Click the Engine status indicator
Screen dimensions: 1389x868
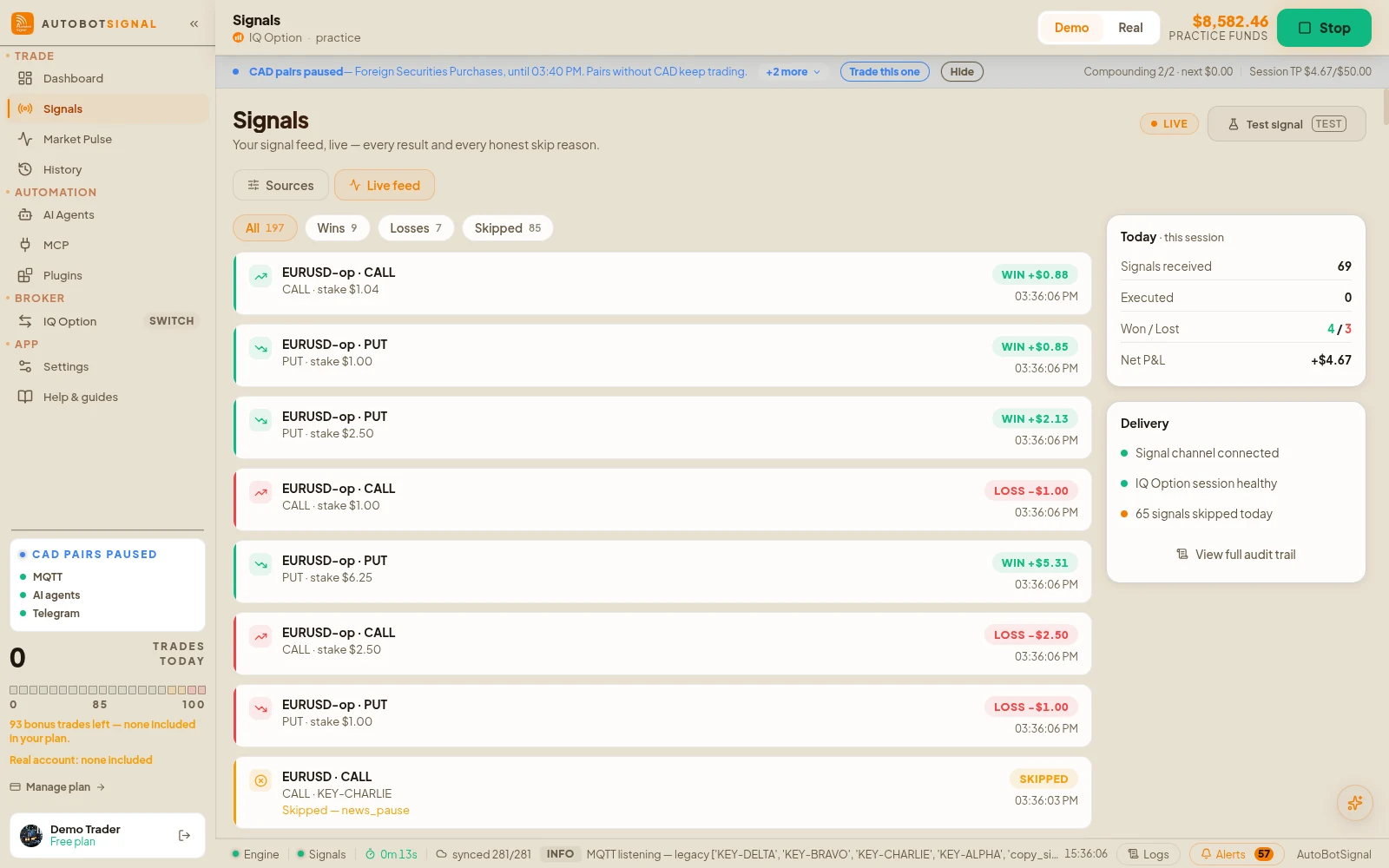pos(255,854)
